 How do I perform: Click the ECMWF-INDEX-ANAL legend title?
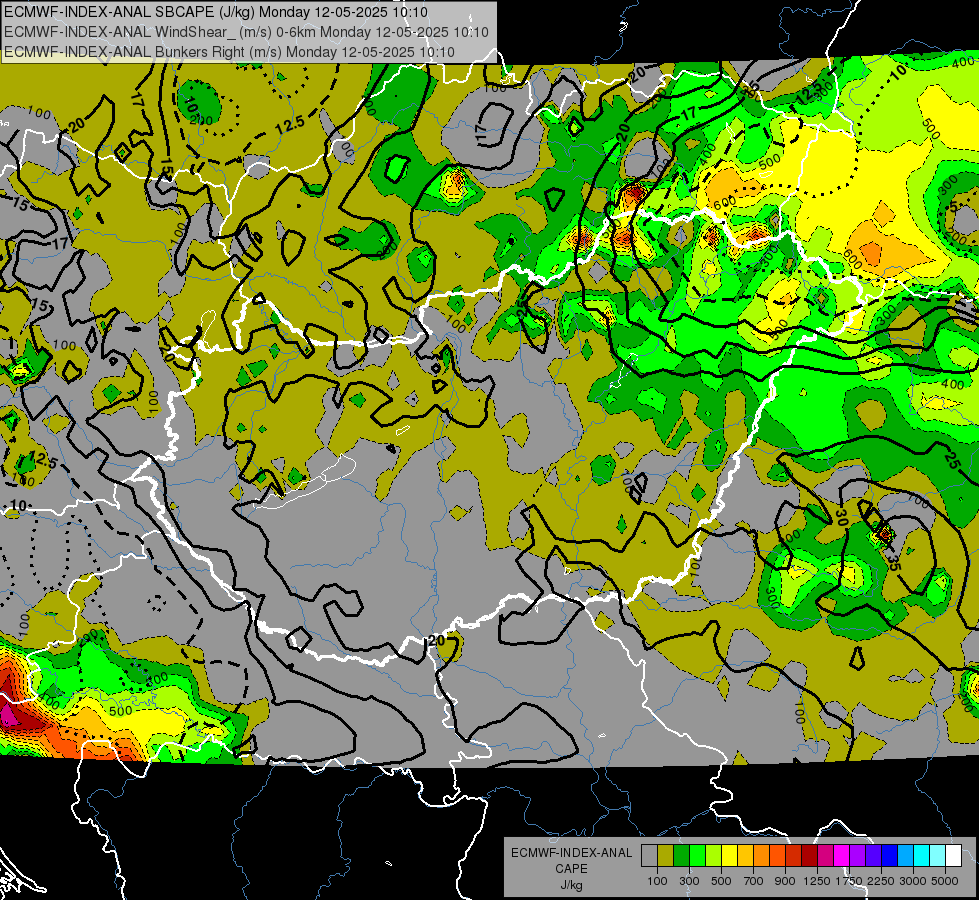pyautogui.click(x=571, y=853)
